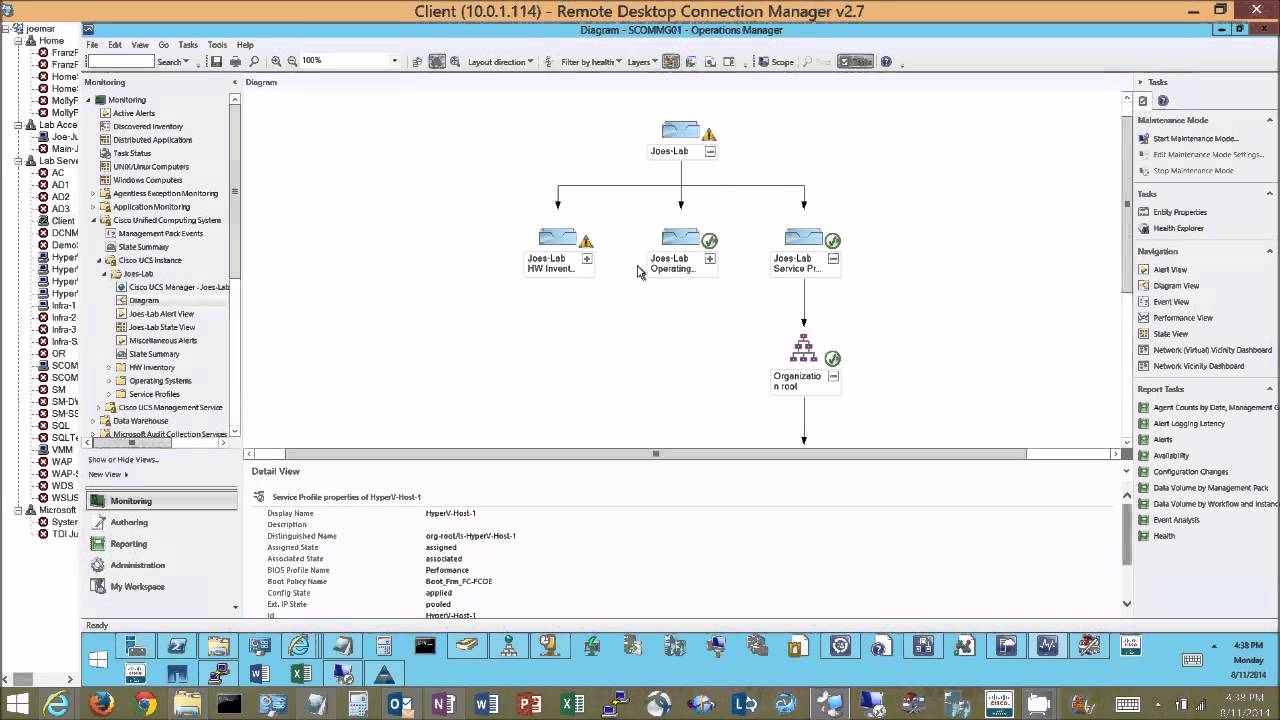This screenshot has height=720, width=1280.
Task: Expand the Joes-Lab Operating Systems node
Action: click(710, 259)
